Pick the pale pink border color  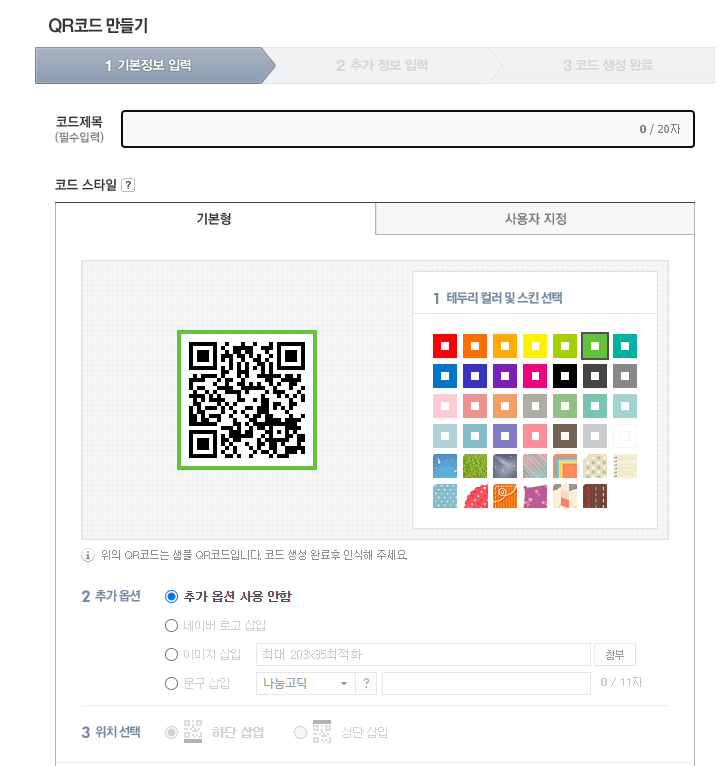coord(445,406)
